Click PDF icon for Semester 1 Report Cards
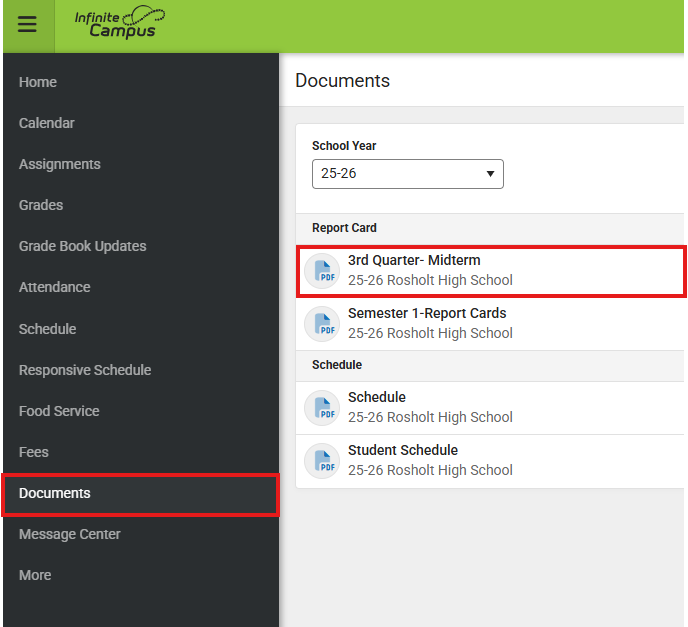 [322, 323]
